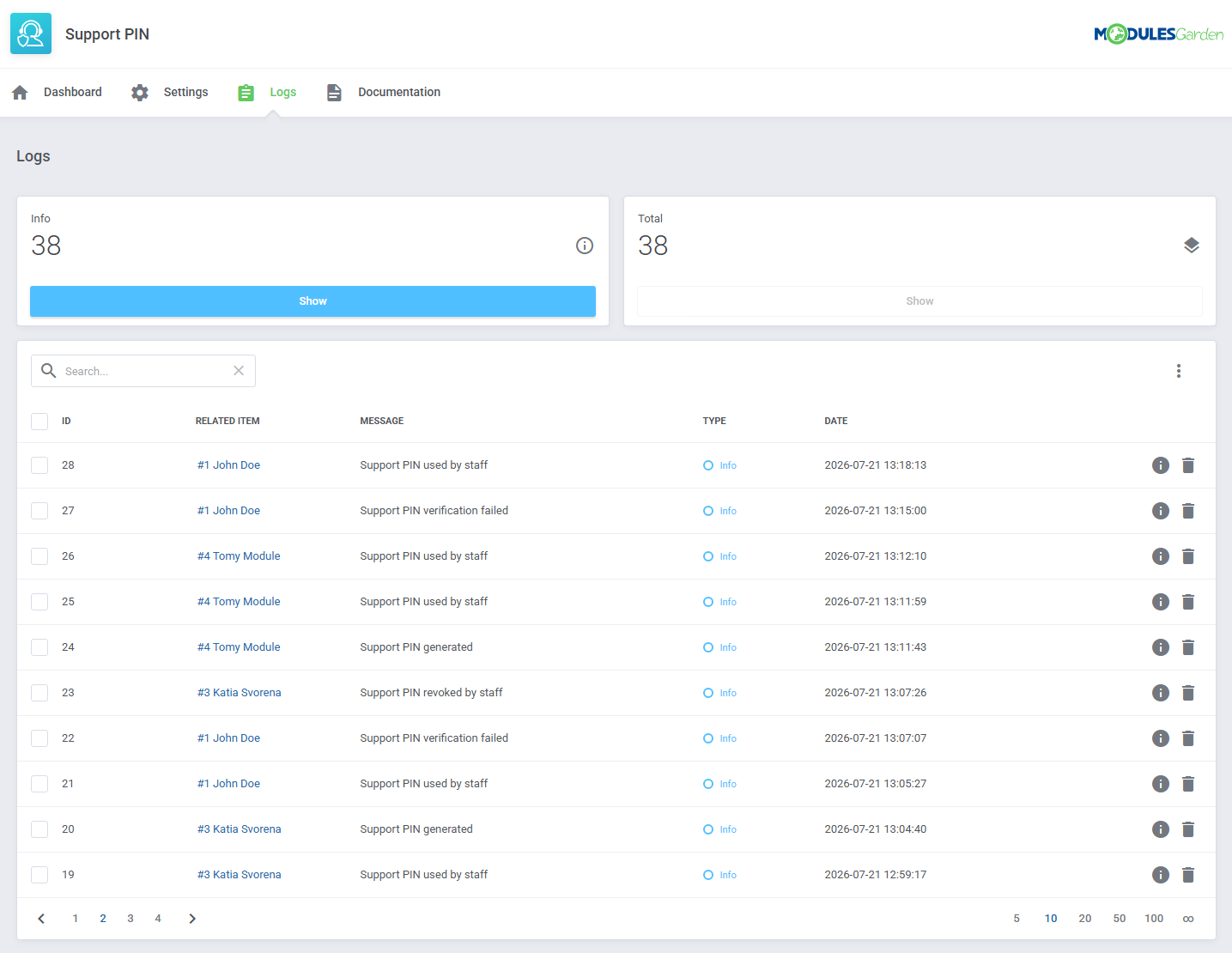Screen dimensions: 1232x953
Task: Open the three-dot table options menu
Action: pyautogui.click(x=1179, y=371)
